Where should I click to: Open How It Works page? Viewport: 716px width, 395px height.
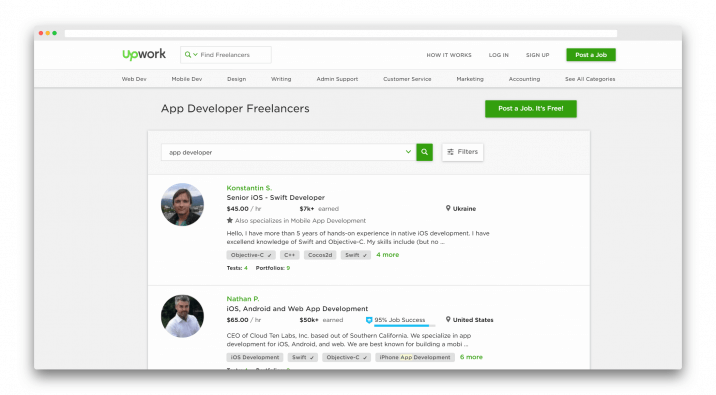449,55
